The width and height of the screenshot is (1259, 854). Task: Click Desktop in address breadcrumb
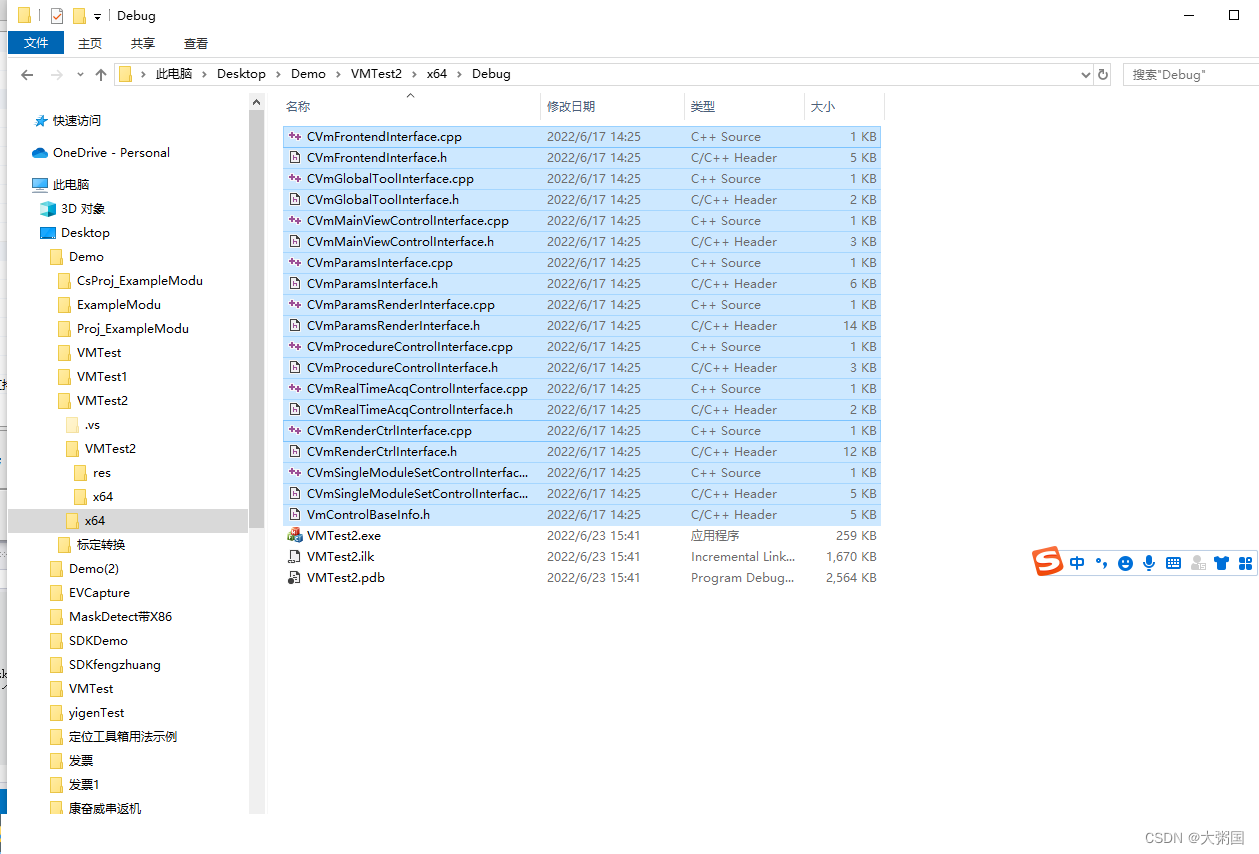point(242,74)
